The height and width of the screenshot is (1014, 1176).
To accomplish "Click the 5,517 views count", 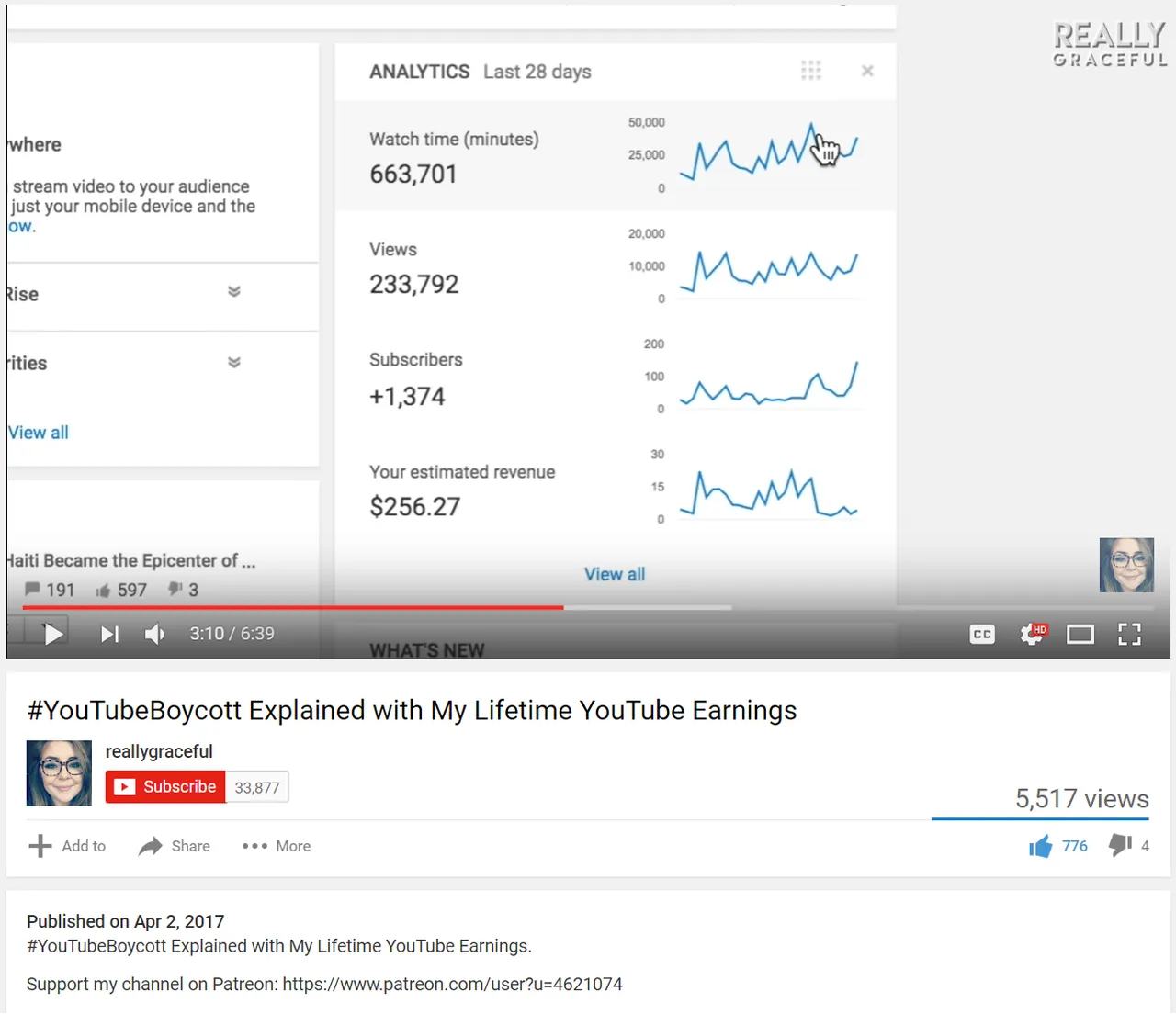I will (1082, 799).
